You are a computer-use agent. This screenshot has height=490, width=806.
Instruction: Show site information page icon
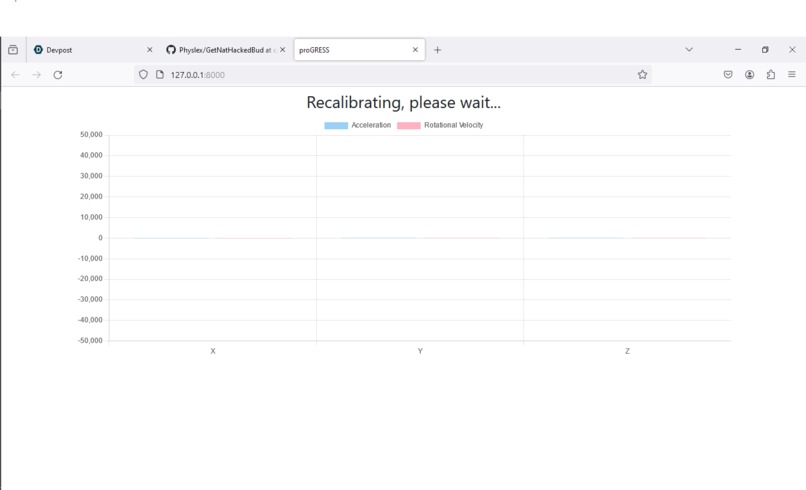tap(160, 75)
